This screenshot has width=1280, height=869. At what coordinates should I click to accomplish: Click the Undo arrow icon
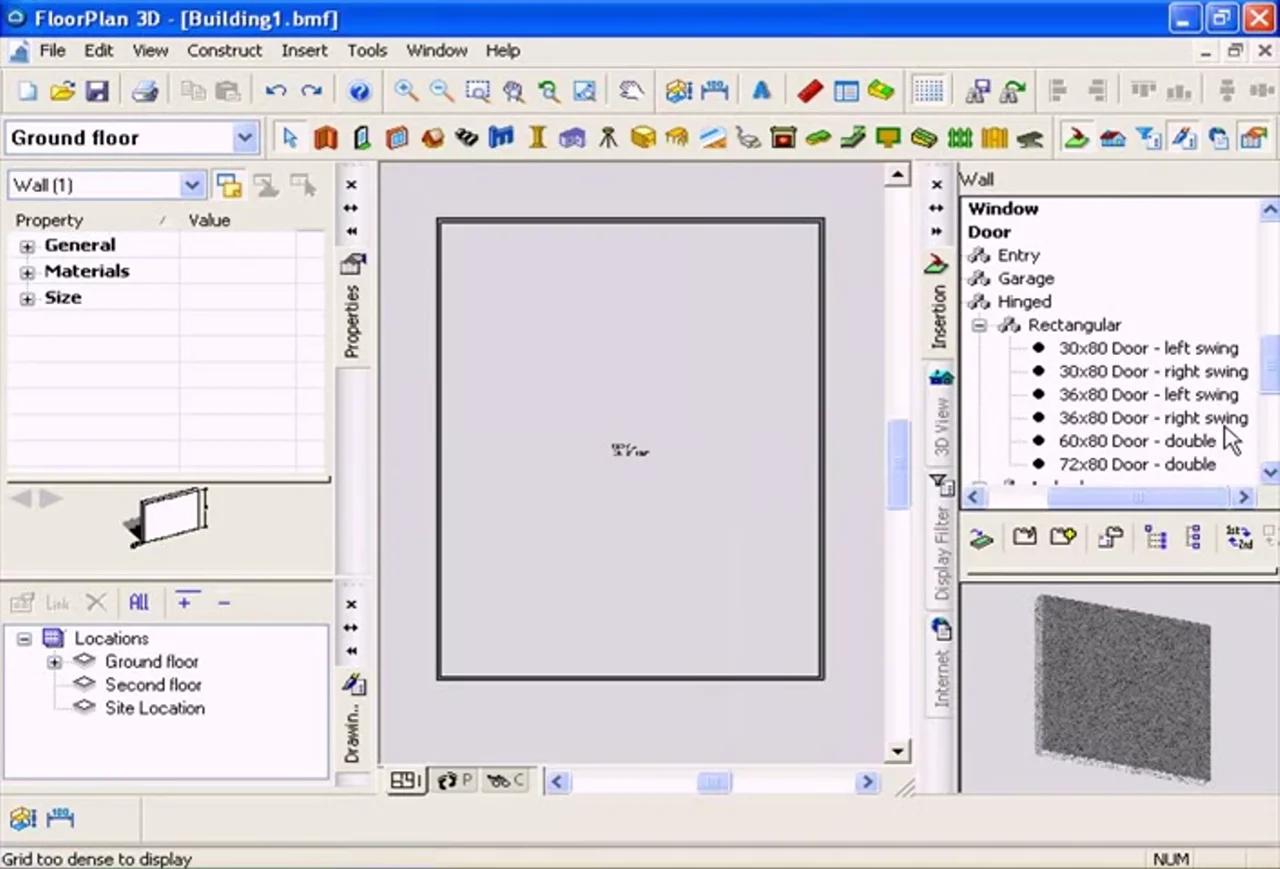click(x=275, y=92)
